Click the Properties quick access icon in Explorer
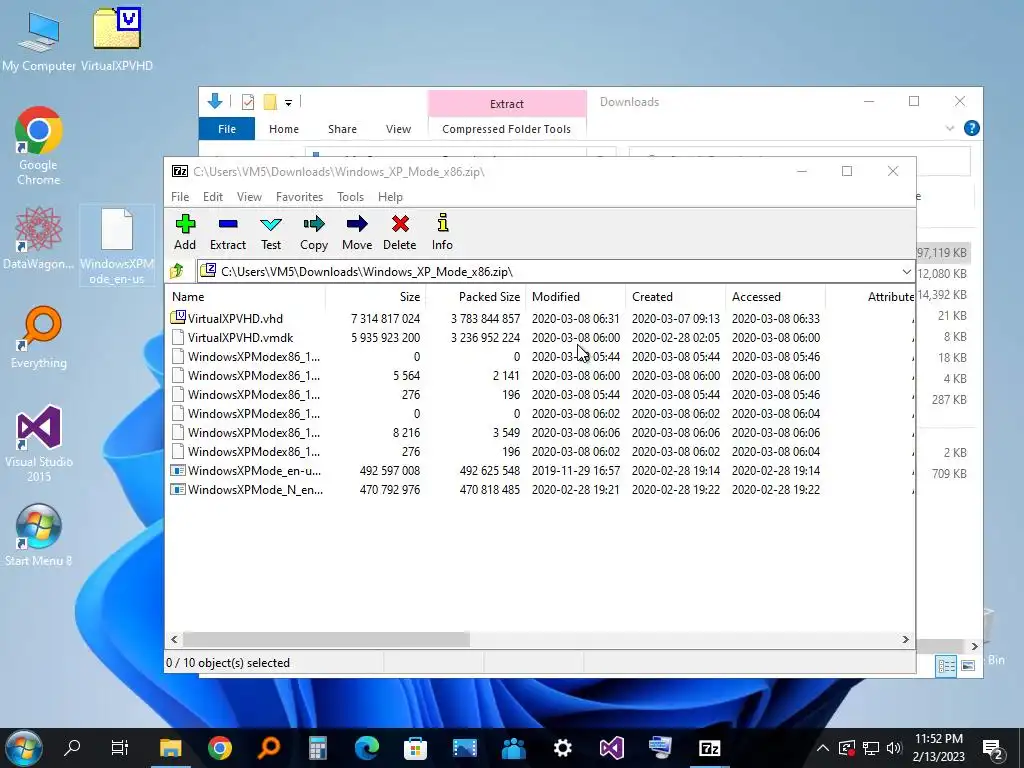Image resolution: width=1024 pixels, height=768 pixels. pyautogui.click(x=248, y=102)
